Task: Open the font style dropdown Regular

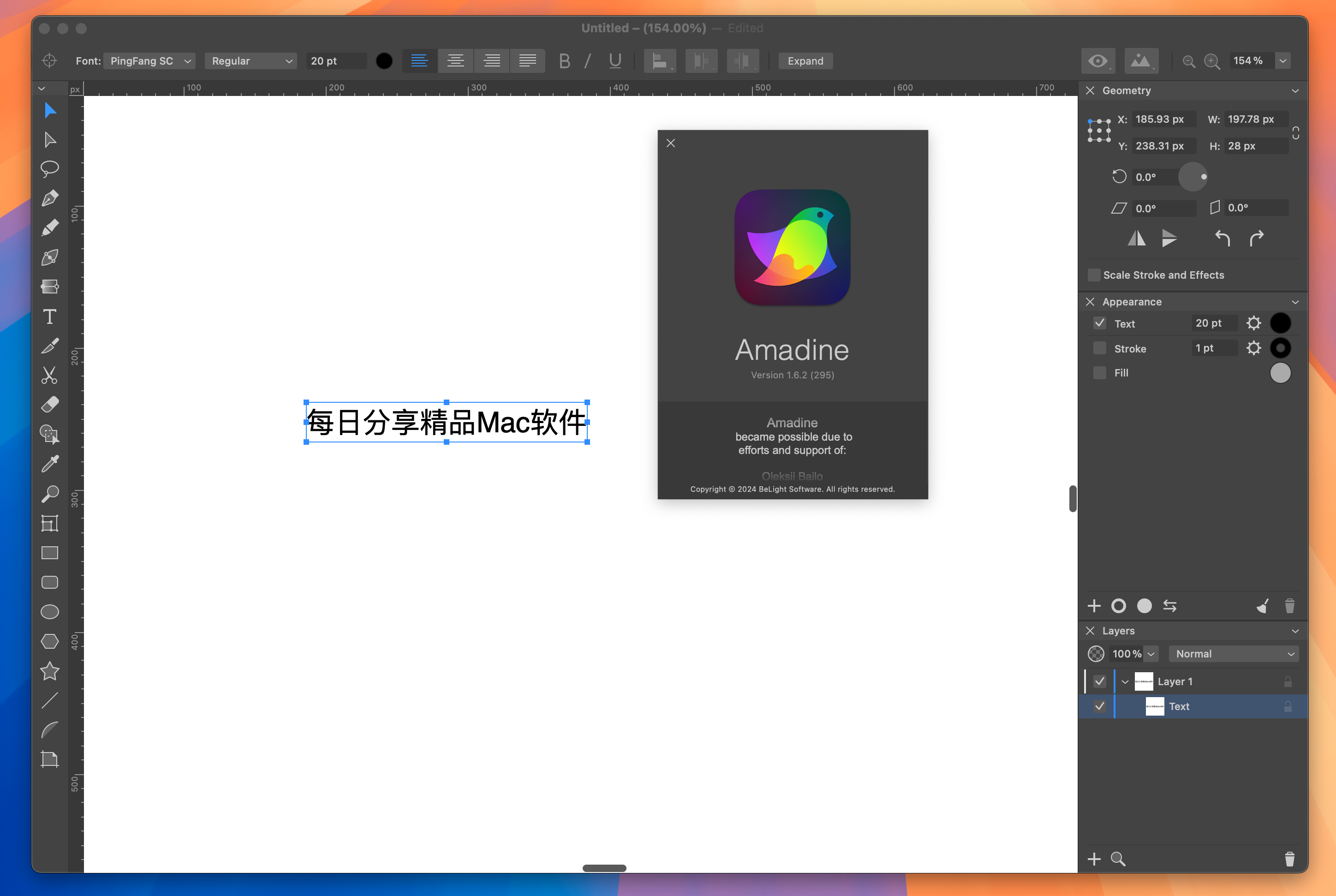Action: point(249,61)
